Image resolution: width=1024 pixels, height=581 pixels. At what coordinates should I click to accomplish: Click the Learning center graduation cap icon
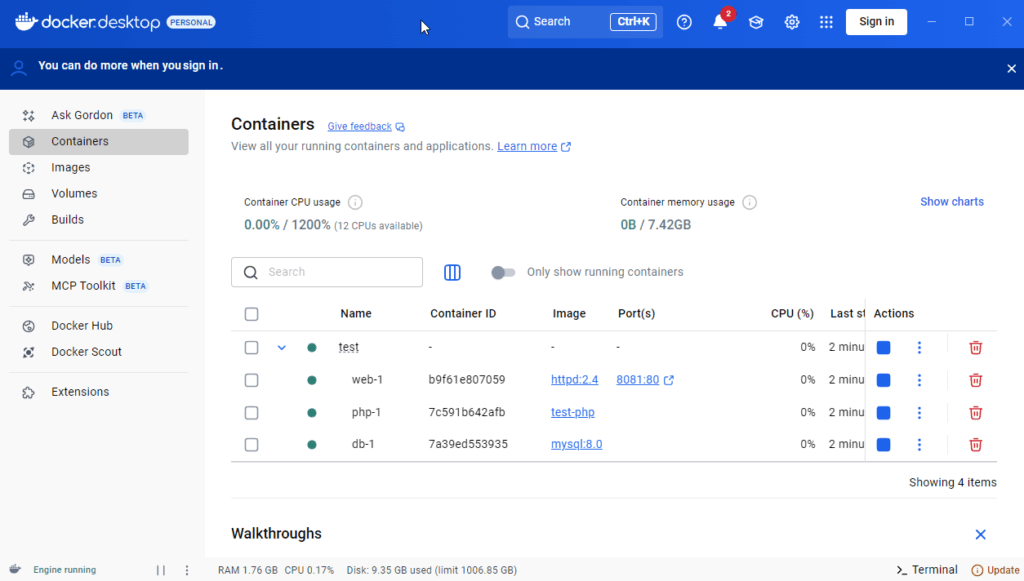[756, 22]
